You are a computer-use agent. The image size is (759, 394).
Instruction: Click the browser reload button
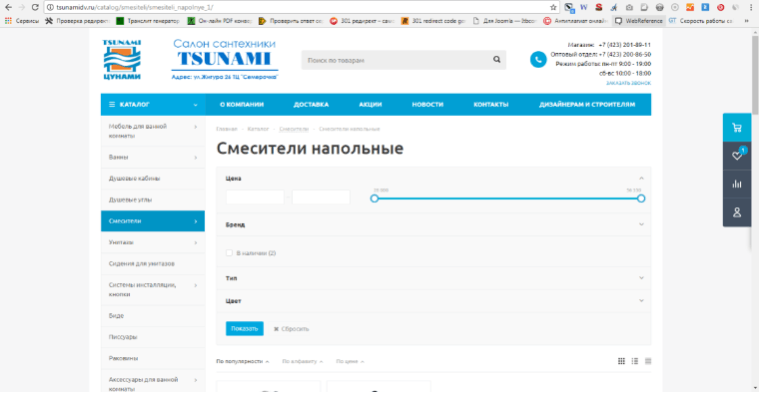point(35,7)
